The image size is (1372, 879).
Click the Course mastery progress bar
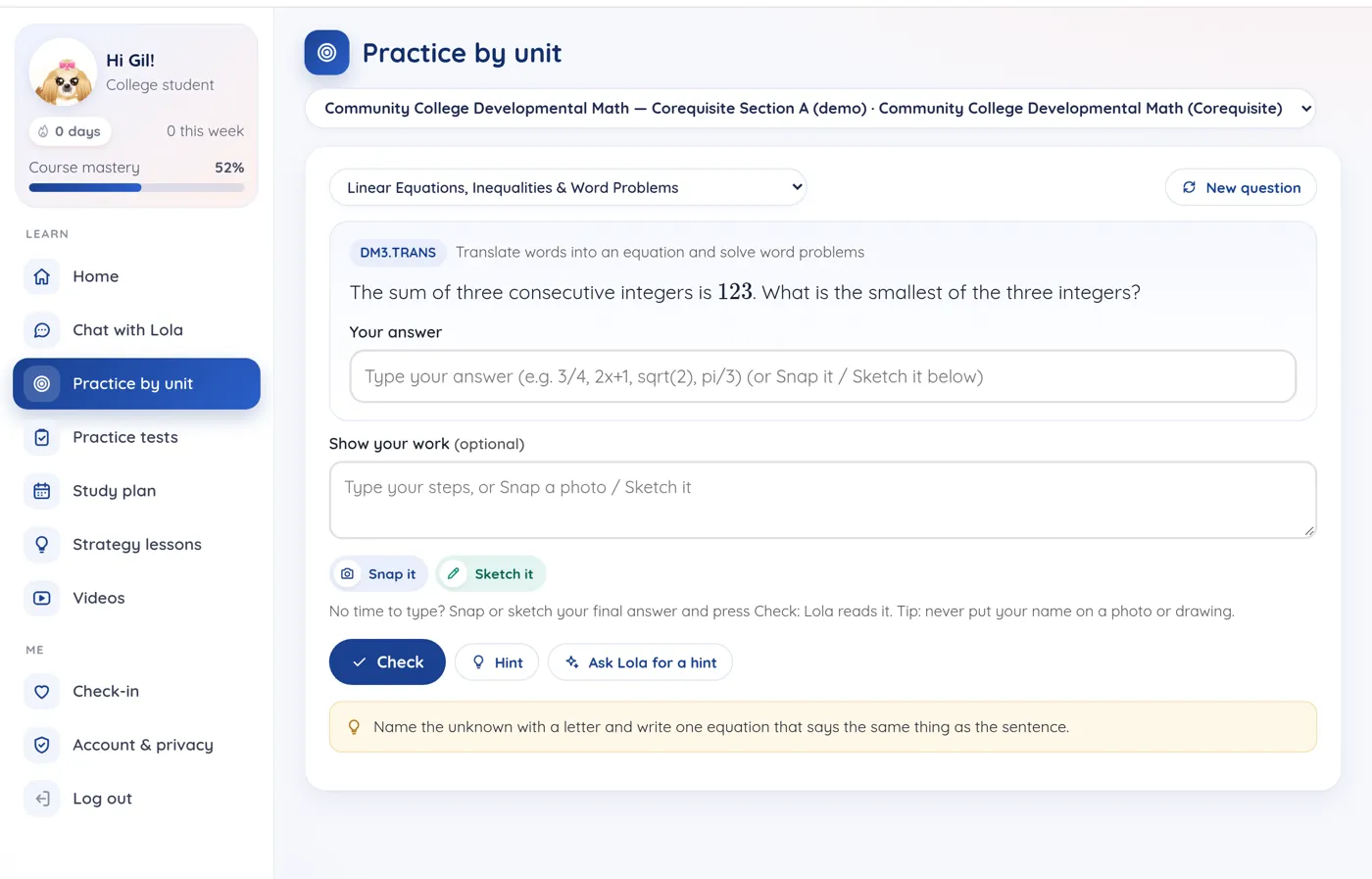pyautogui.click(x=136, y=187)
